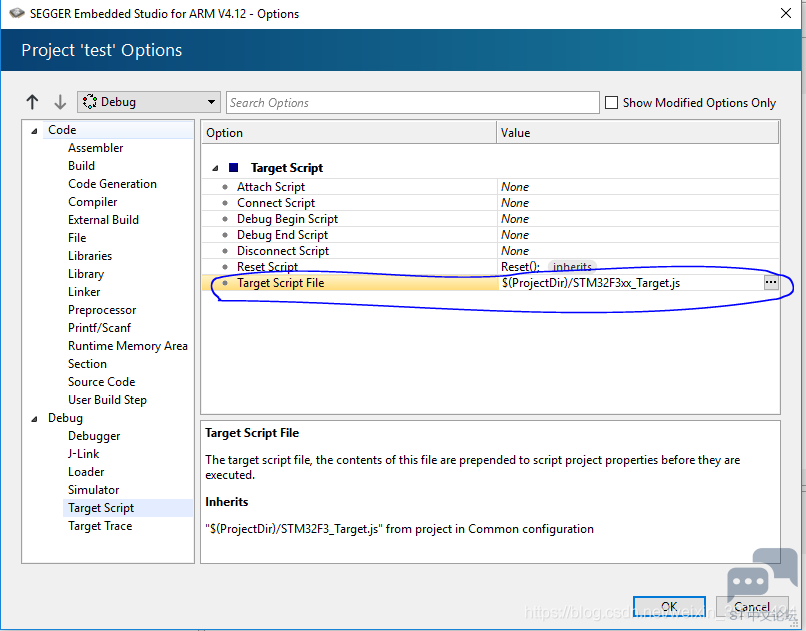The image size is (806, 631).
Task: Open User Build Step options
Action: (107, 400)
